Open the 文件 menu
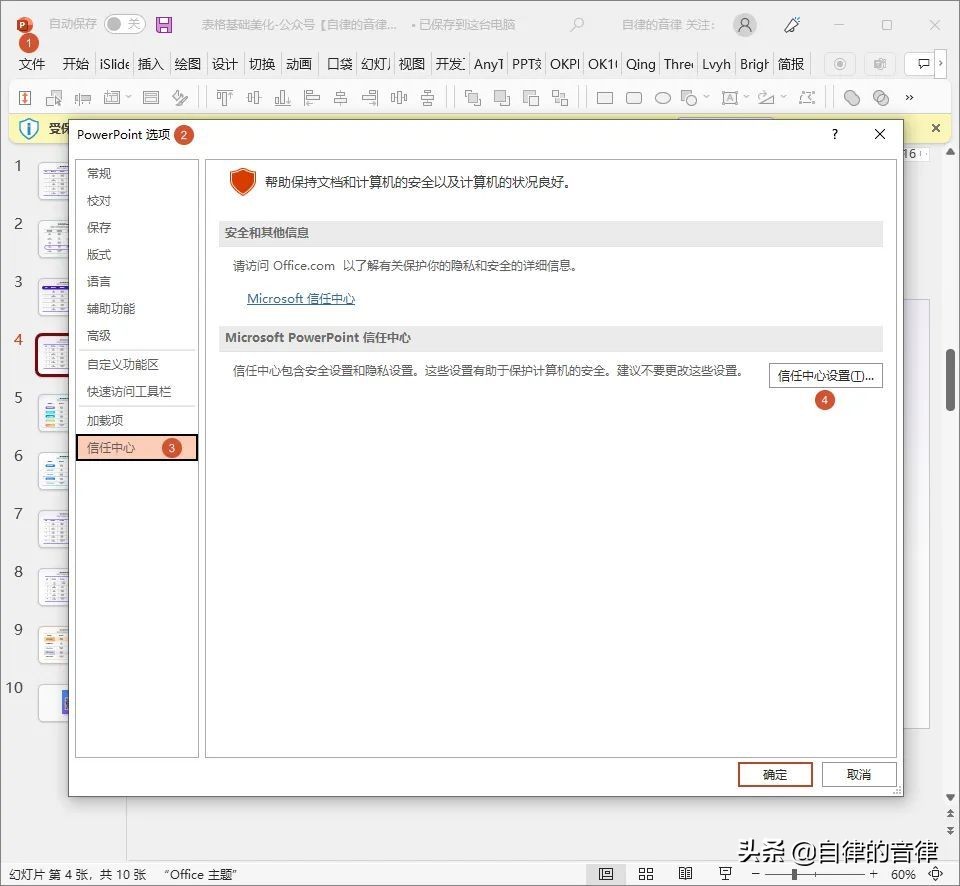 pos(32,64)
